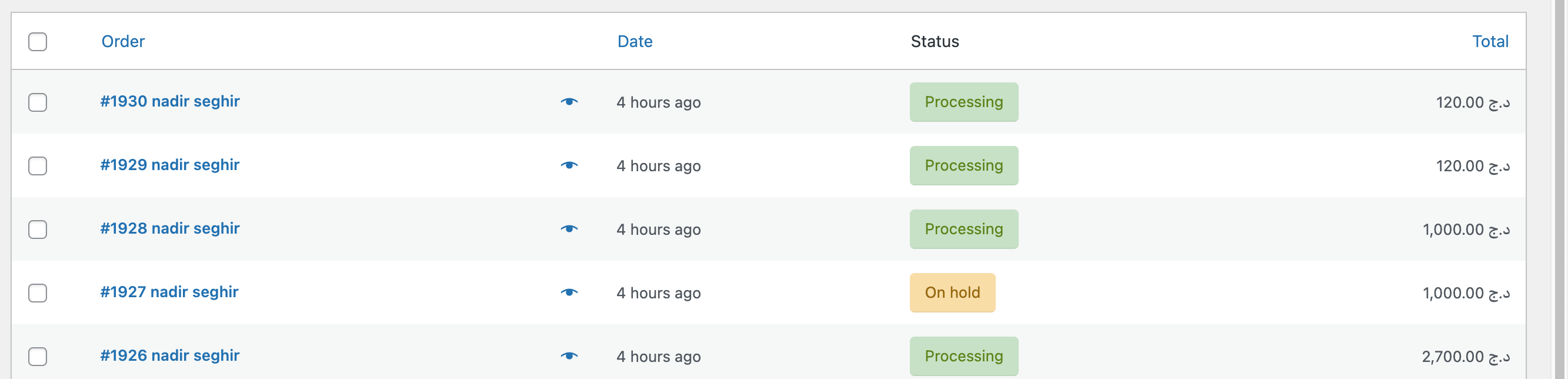Tick the checkbox next to order #1927
1568x379 pixels.
[37, 292]
